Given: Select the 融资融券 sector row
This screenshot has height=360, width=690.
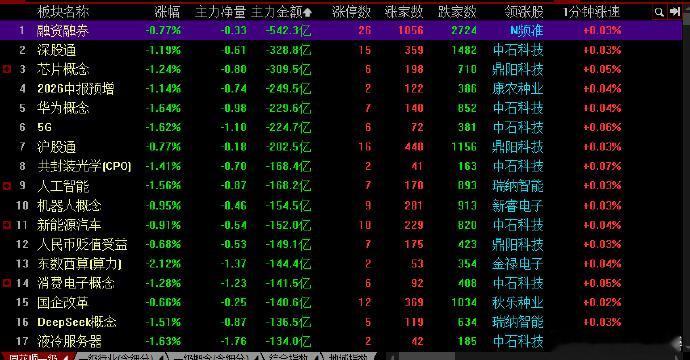Looking at the screenshot, I should [341, 30].
